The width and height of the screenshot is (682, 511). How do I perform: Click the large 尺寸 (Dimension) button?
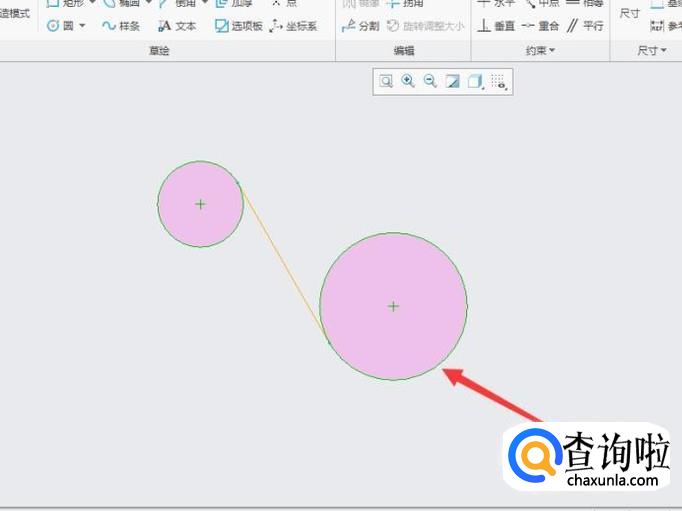pyautogui.click(x=629, y=14)
